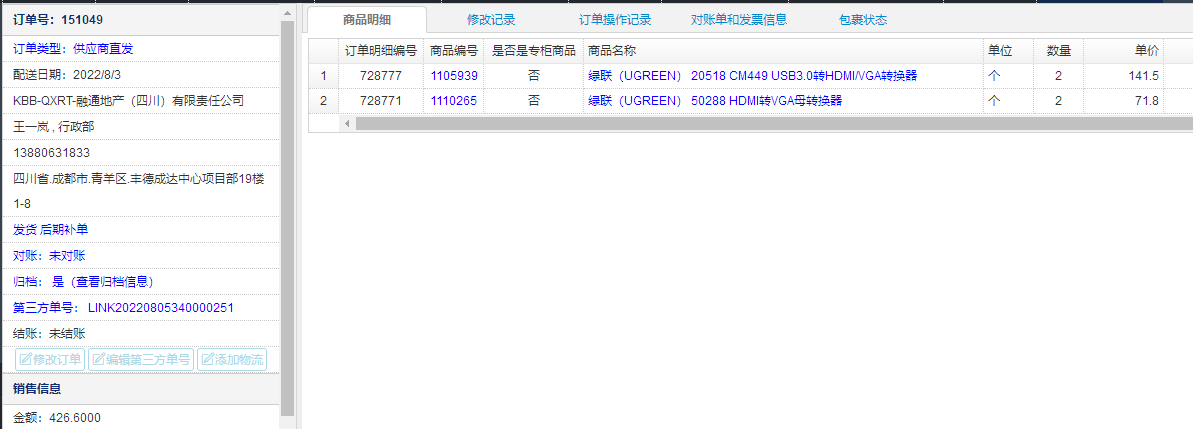Click the 单价 column header
1193x429 pixels.
[1124, 51]
